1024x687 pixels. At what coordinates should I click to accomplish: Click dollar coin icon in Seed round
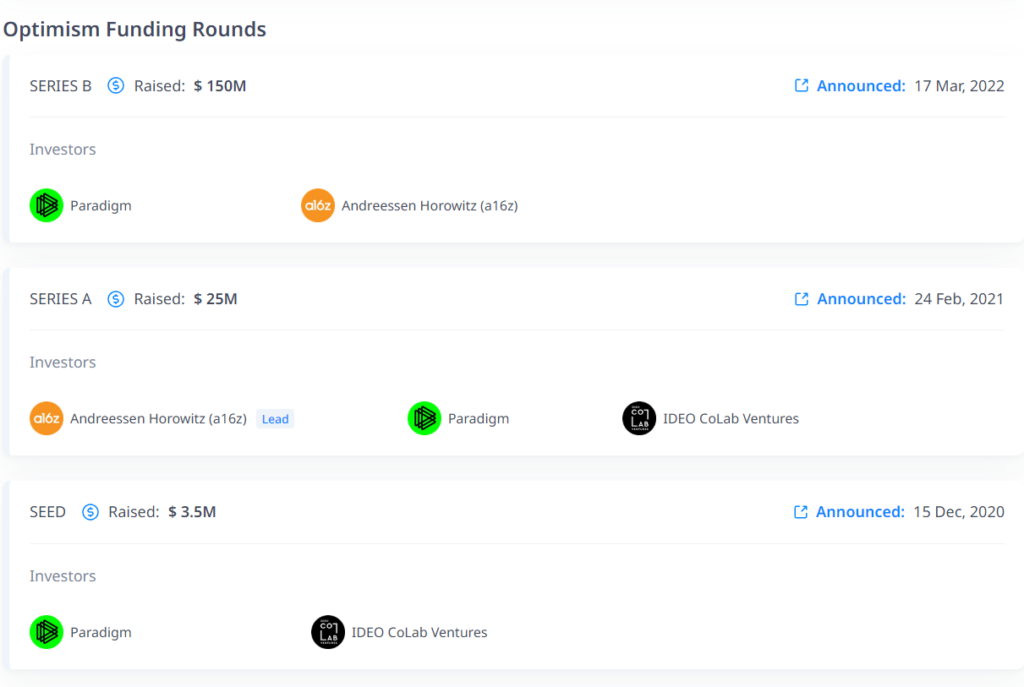coord(90,511)
